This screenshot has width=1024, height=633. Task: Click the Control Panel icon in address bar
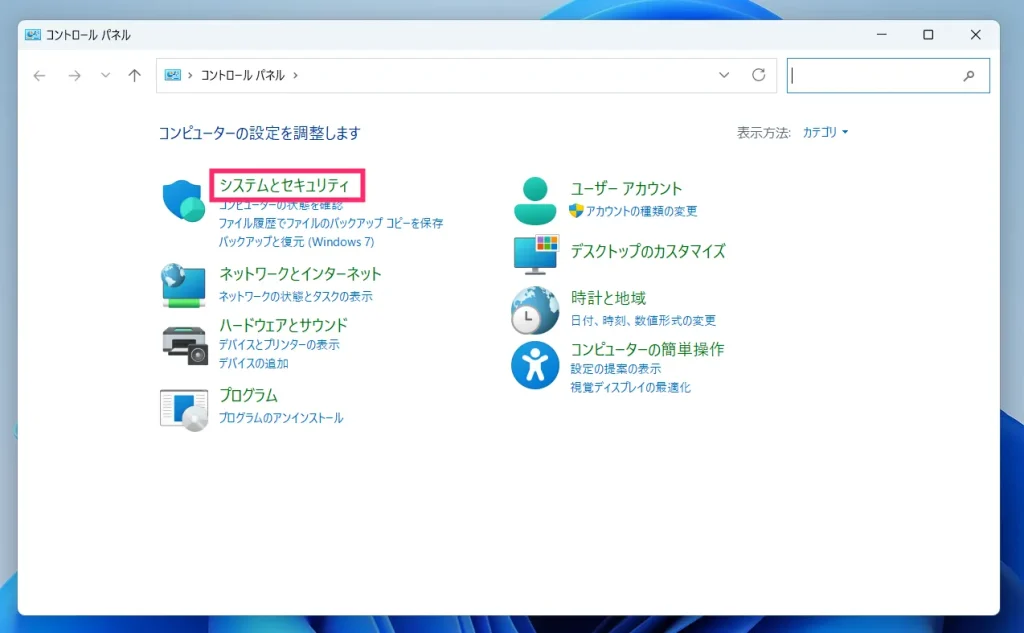[x=172, y=75]
